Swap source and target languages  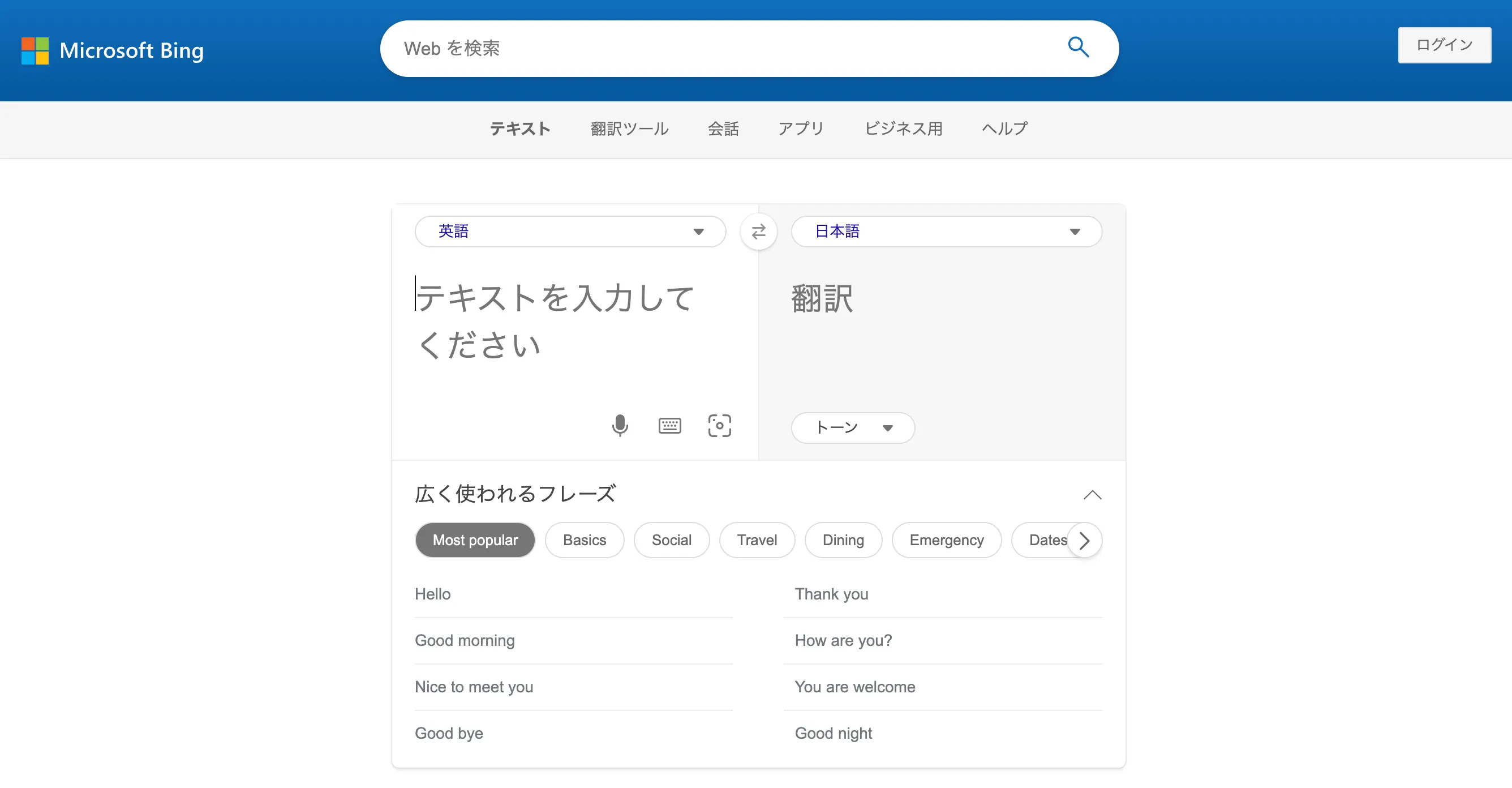758,232
